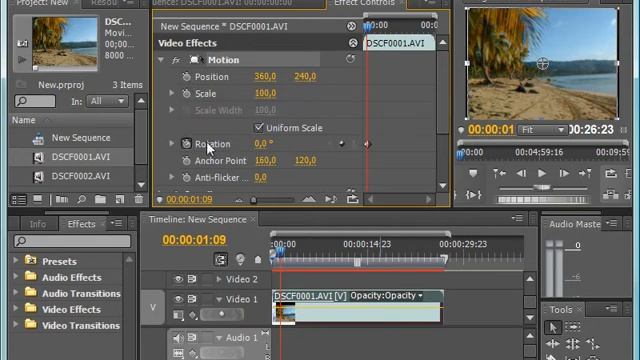Set unnumbered marker in timeline
This screenshot has height=360, width=640.
tap(258, 260)
